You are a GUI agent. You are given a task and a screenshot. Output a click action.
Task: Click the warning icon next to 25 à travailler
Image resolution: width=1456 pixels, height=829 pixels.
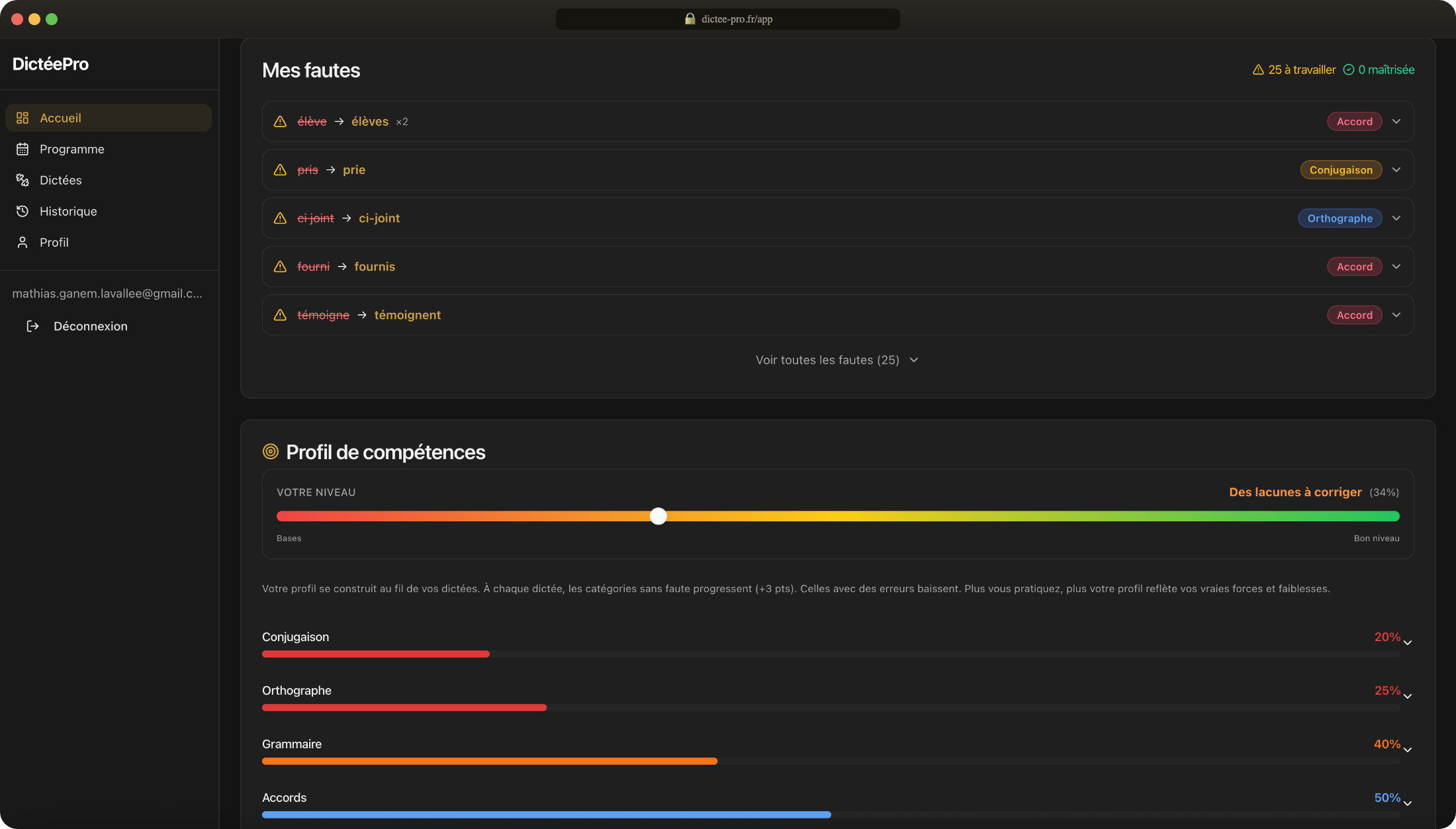coord(1258,69)
